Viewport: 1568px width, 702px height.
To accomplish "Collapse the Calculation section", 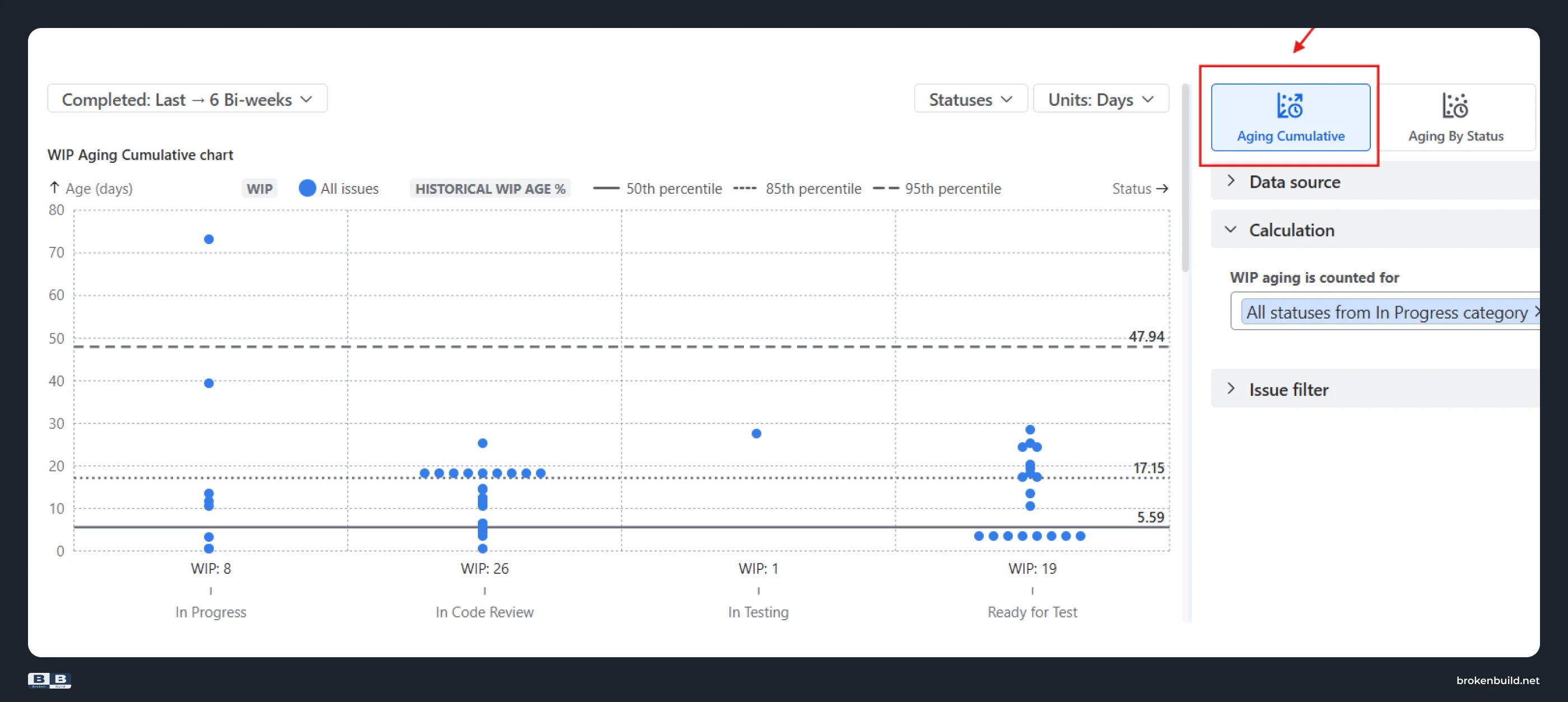I will tap(1375, 230).
